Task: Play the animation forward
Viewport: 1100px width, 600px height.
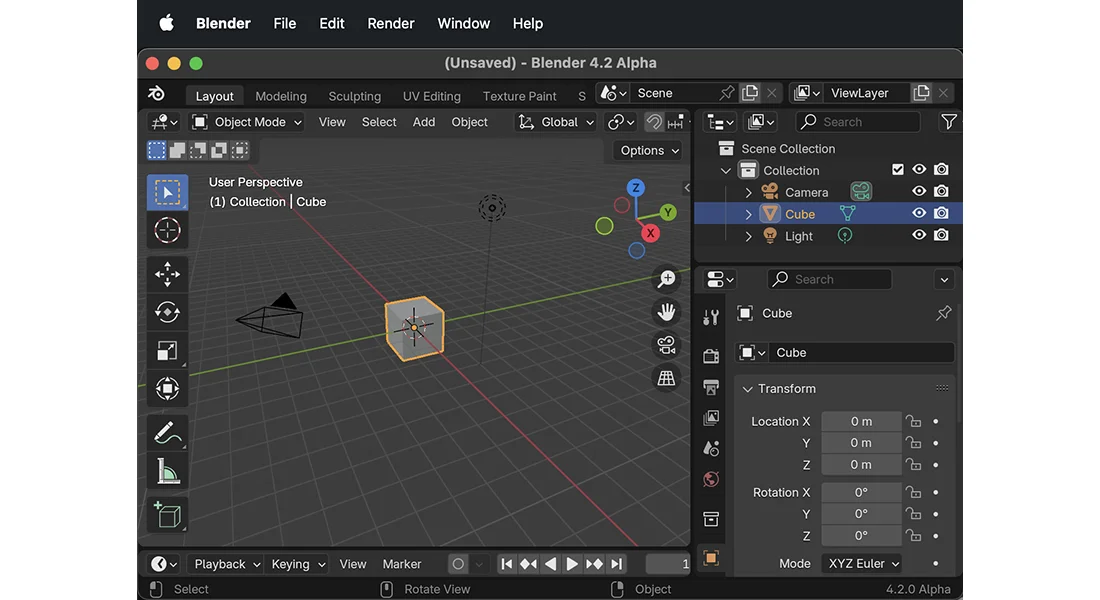Action: pyautogui.click(x=572, y=564)
